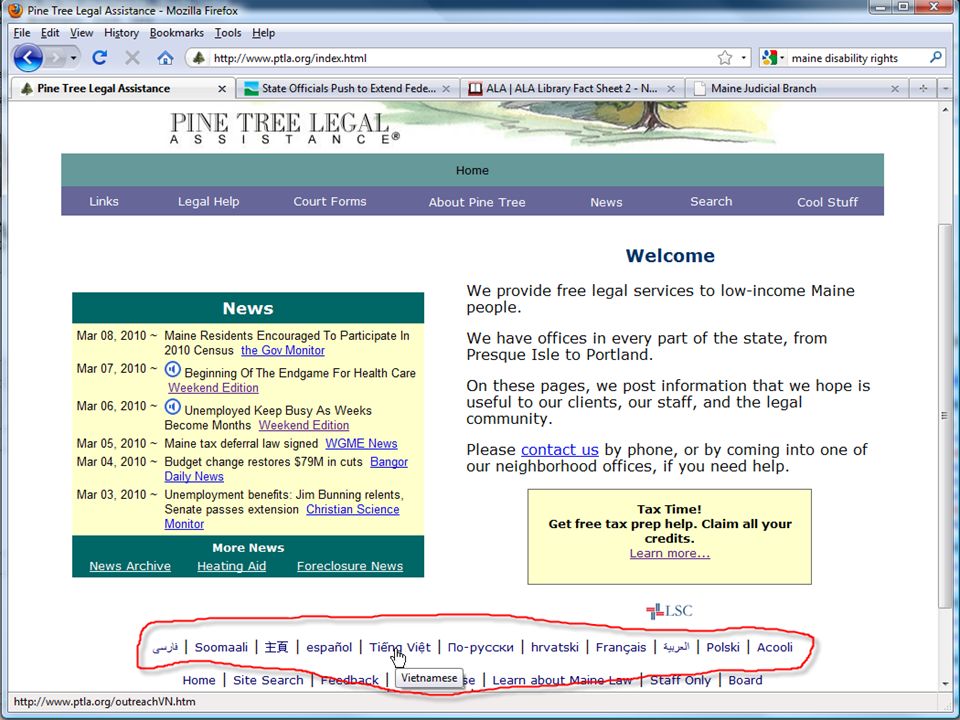Screen dimensions: 960x720
Task: Open About Pine Tree navigation item
Action: pyautogui.click(x=477, y=202)
